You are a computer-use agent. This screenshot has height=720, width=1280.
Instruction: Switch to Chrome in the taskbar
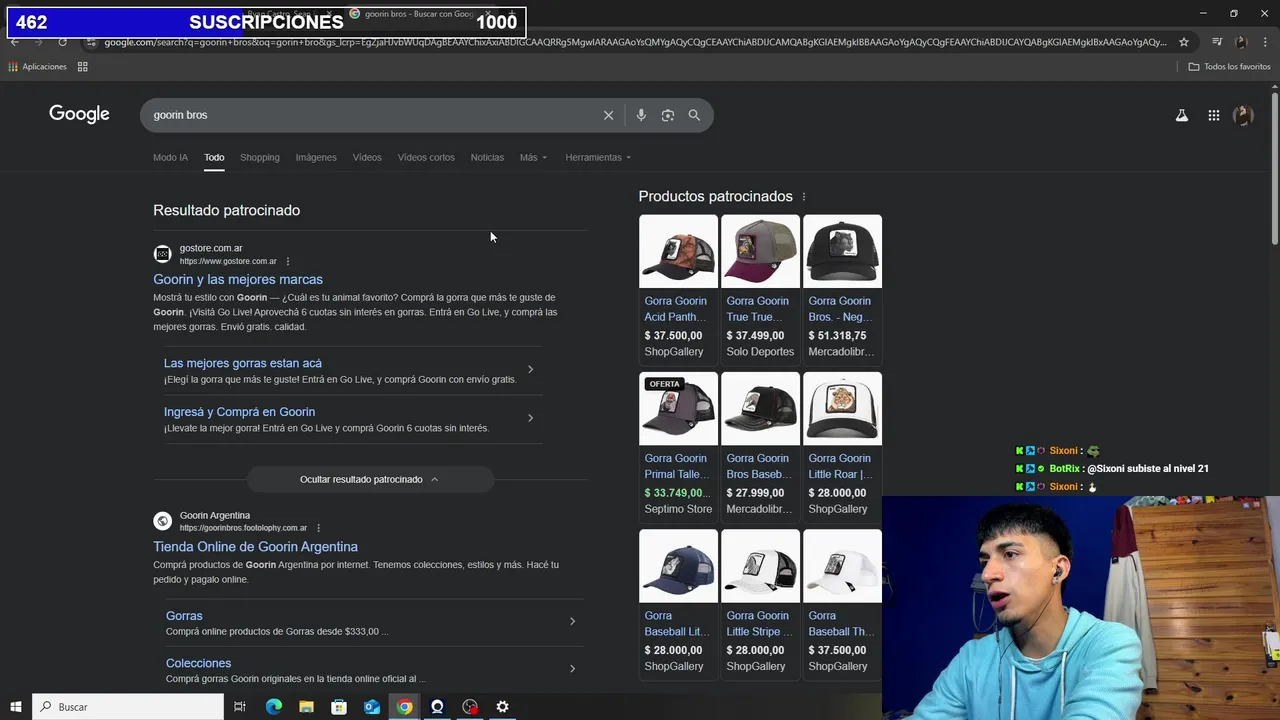[404, 707]
